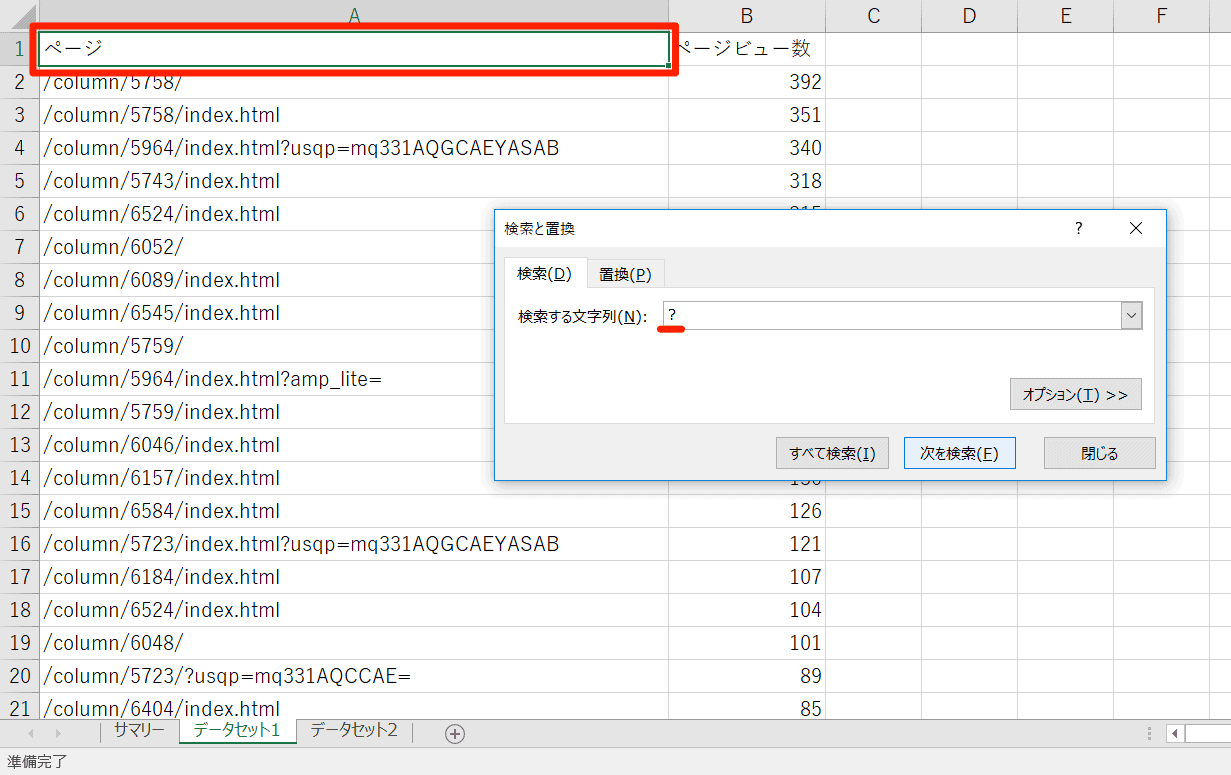Select page view value 85
Screen dimensions: 1231x775
747,707
